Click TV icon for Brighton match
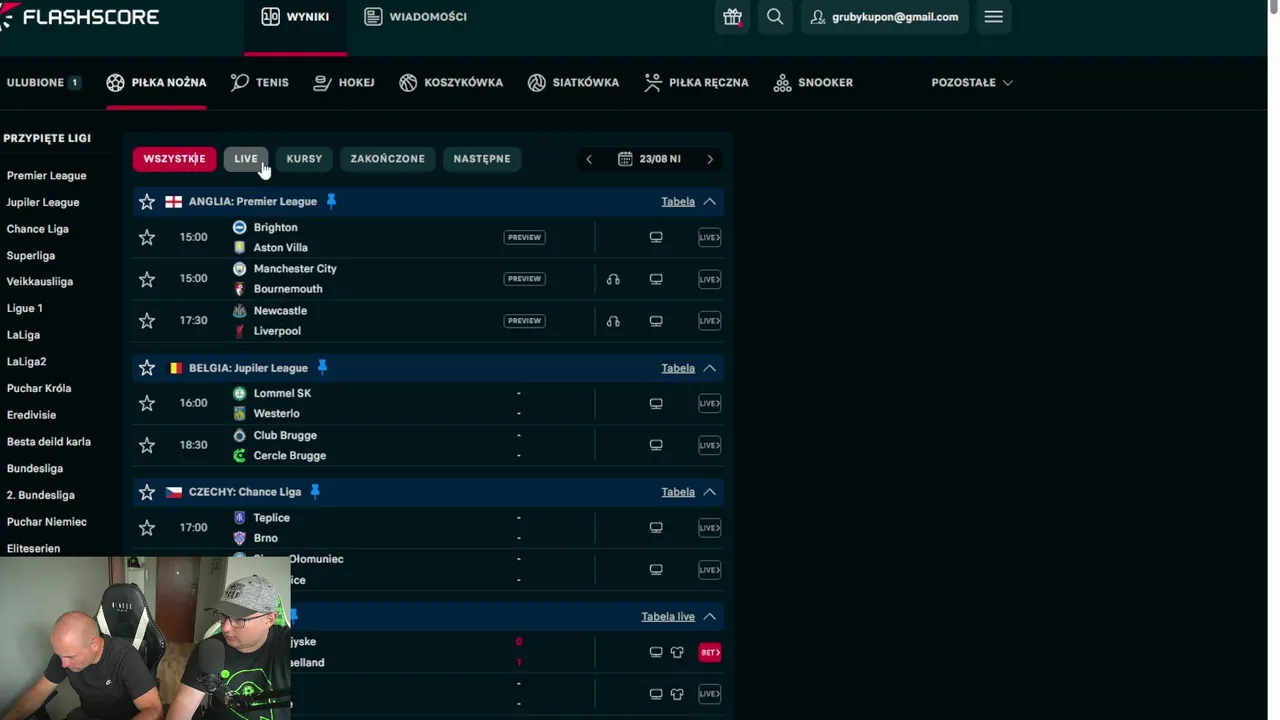The width and height of the screenshot is (1280, 720). click(x=656, y=237)
